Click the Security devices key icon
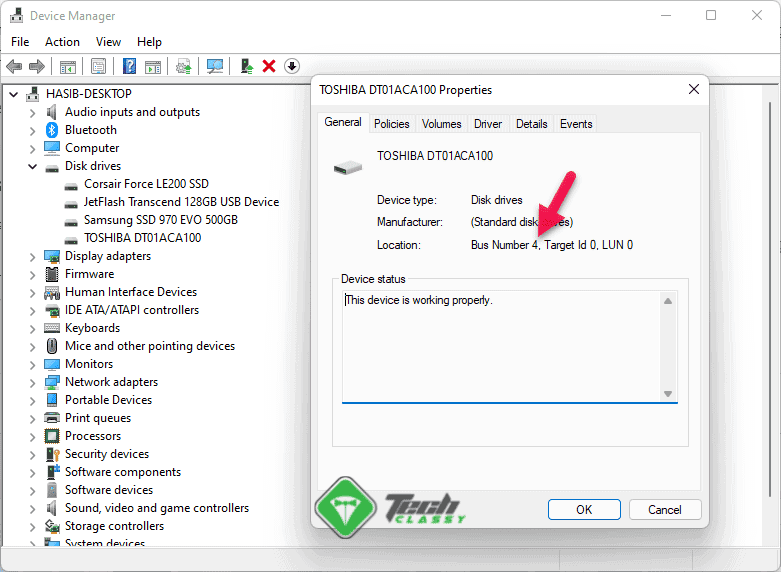Image resolution: width=781 pixels, height=572 pixels. pos(52,454)
